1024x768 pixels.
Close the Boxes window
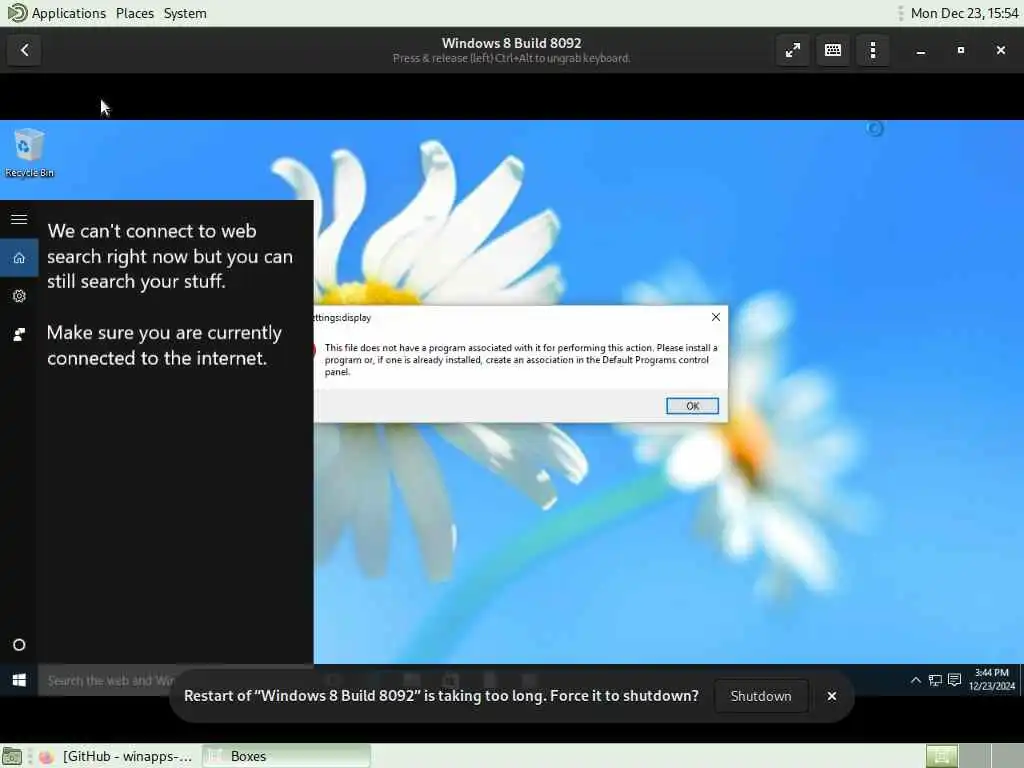pyautogui.click(x=1000, y=50)
